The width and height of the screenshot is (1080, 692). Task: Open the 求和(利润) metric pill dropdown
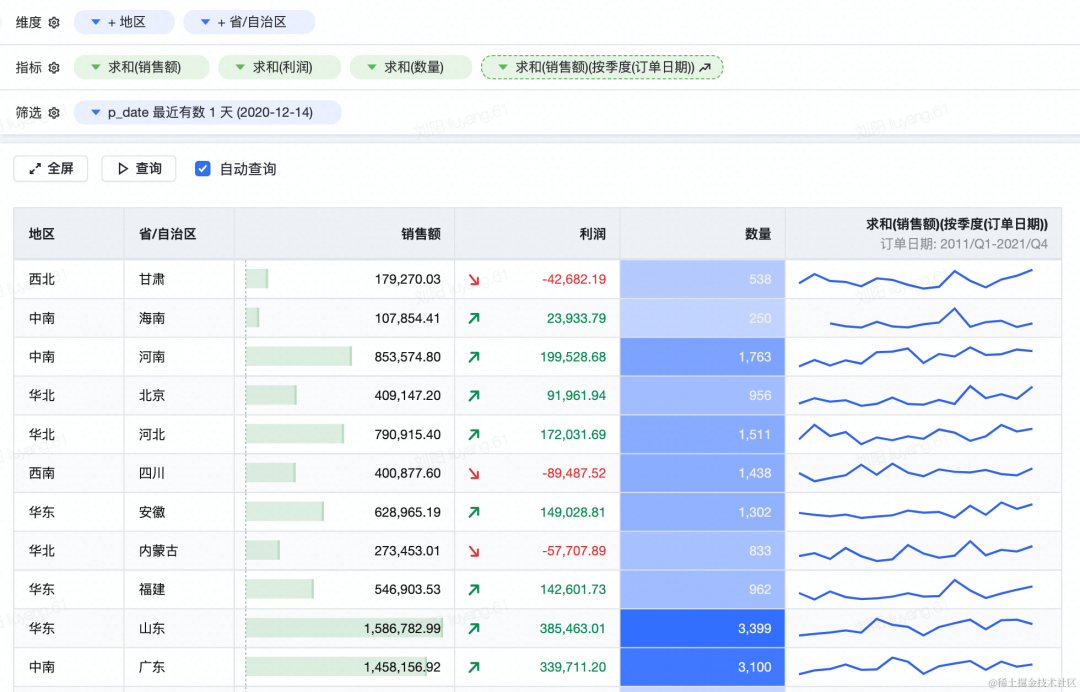pyautogui.click(x=240, y=67)
